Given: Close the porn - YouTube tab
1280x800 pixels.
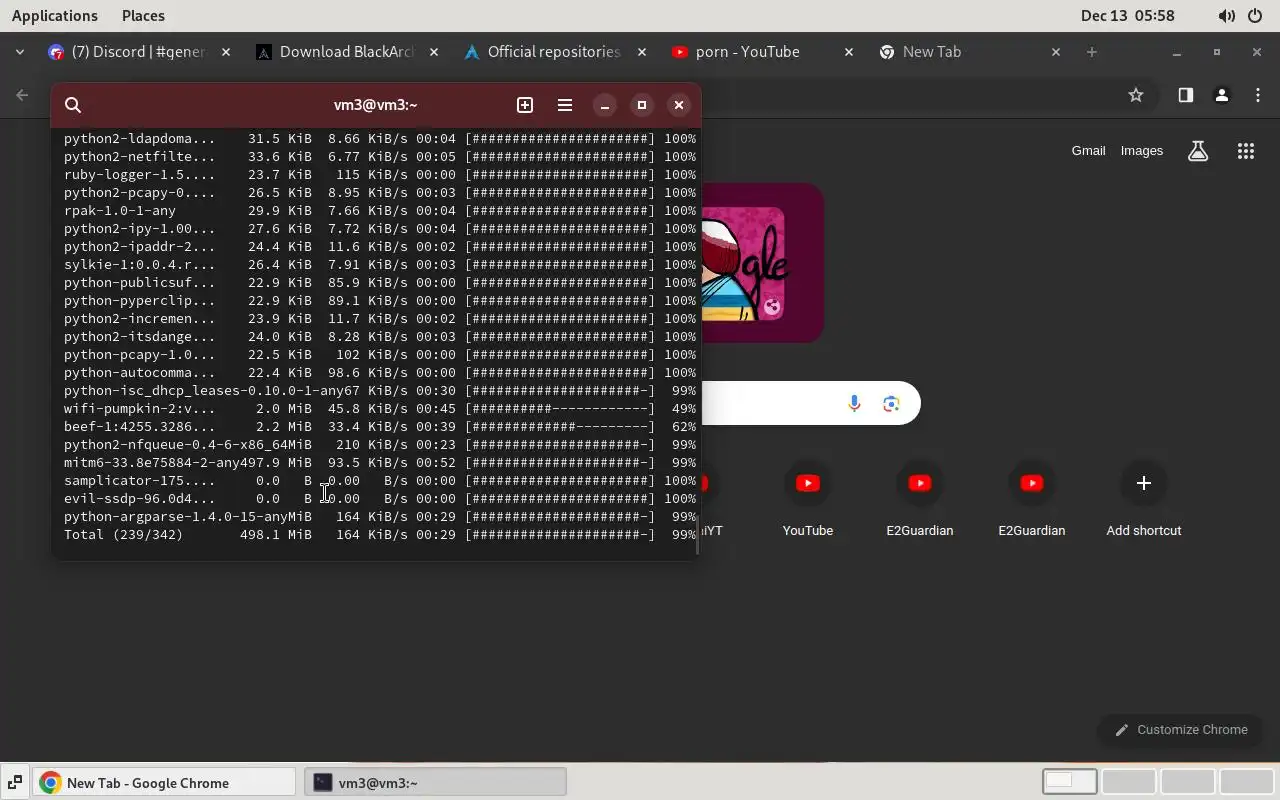Looking at the screenshot, I should pyautogui.click(x=849, y=52).
